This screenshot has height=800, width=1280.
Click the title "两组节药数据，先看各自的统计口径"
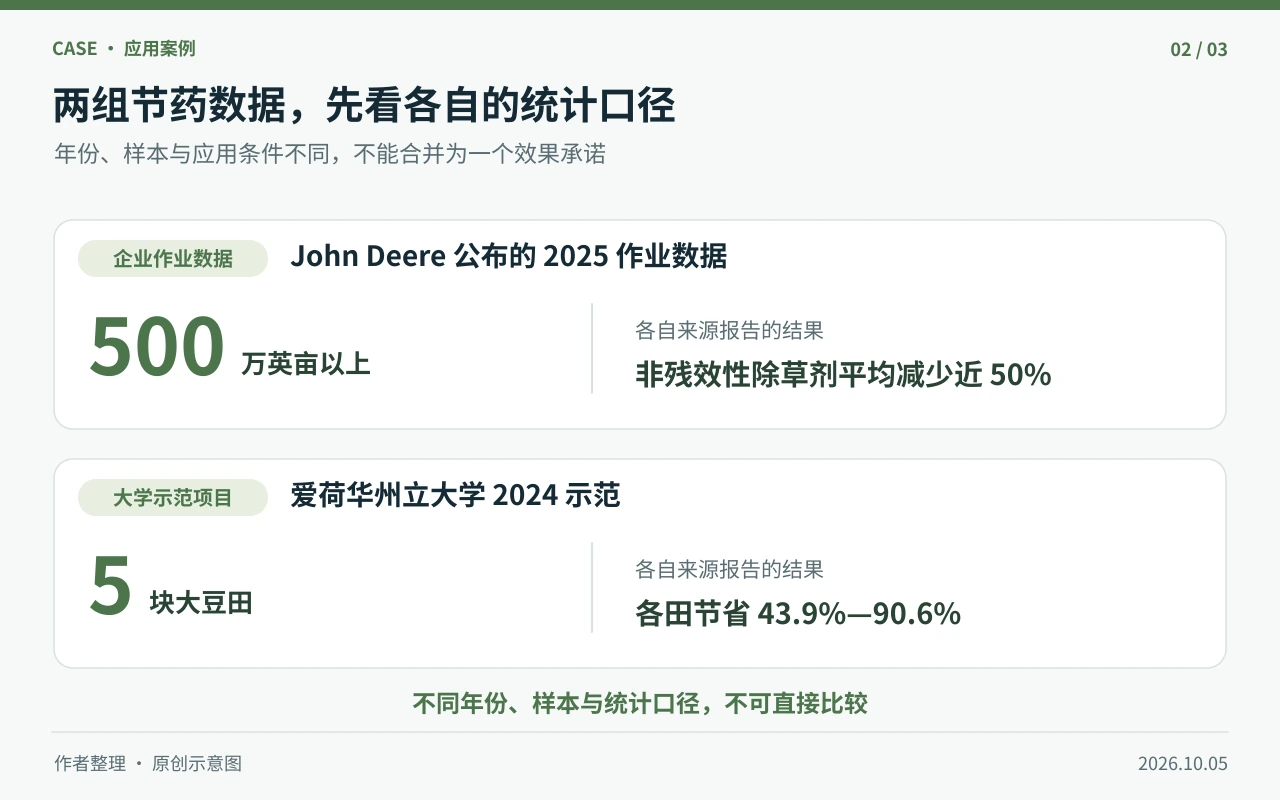click(364, 105)
